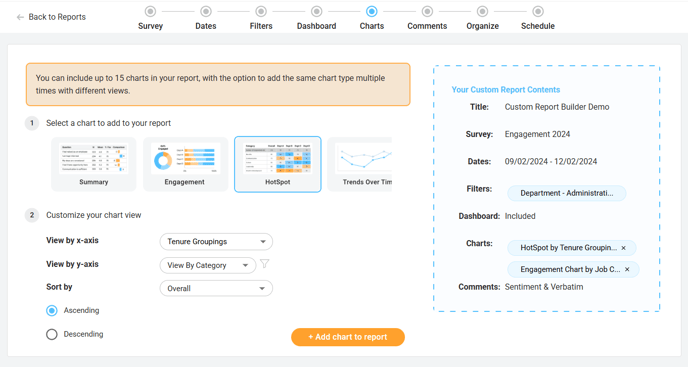Select the Ascending radio button
688x367 pixels.
[52, 311]
